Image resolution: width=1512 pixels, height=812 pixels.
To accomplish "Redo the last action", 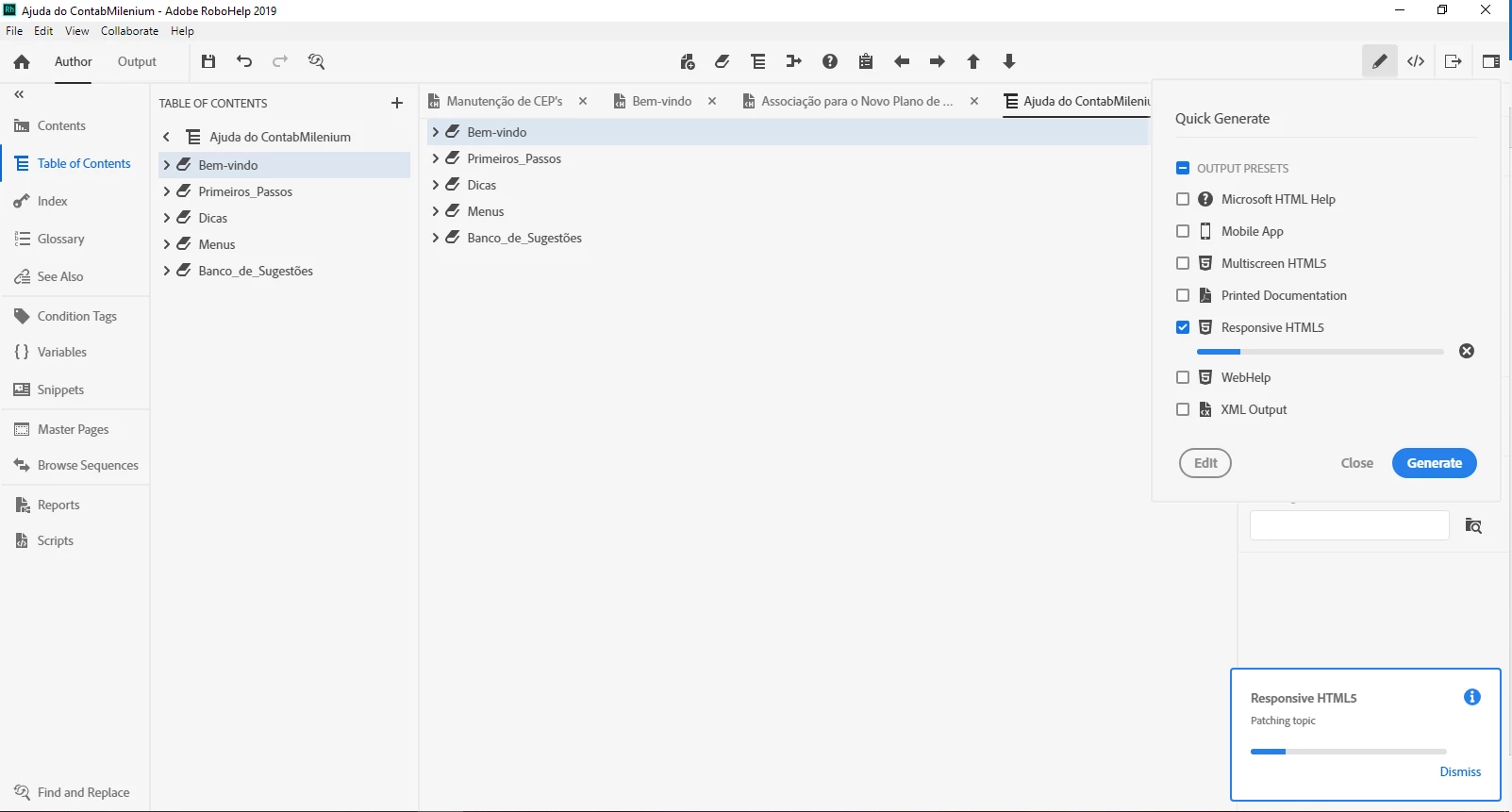I will (280, 61).
